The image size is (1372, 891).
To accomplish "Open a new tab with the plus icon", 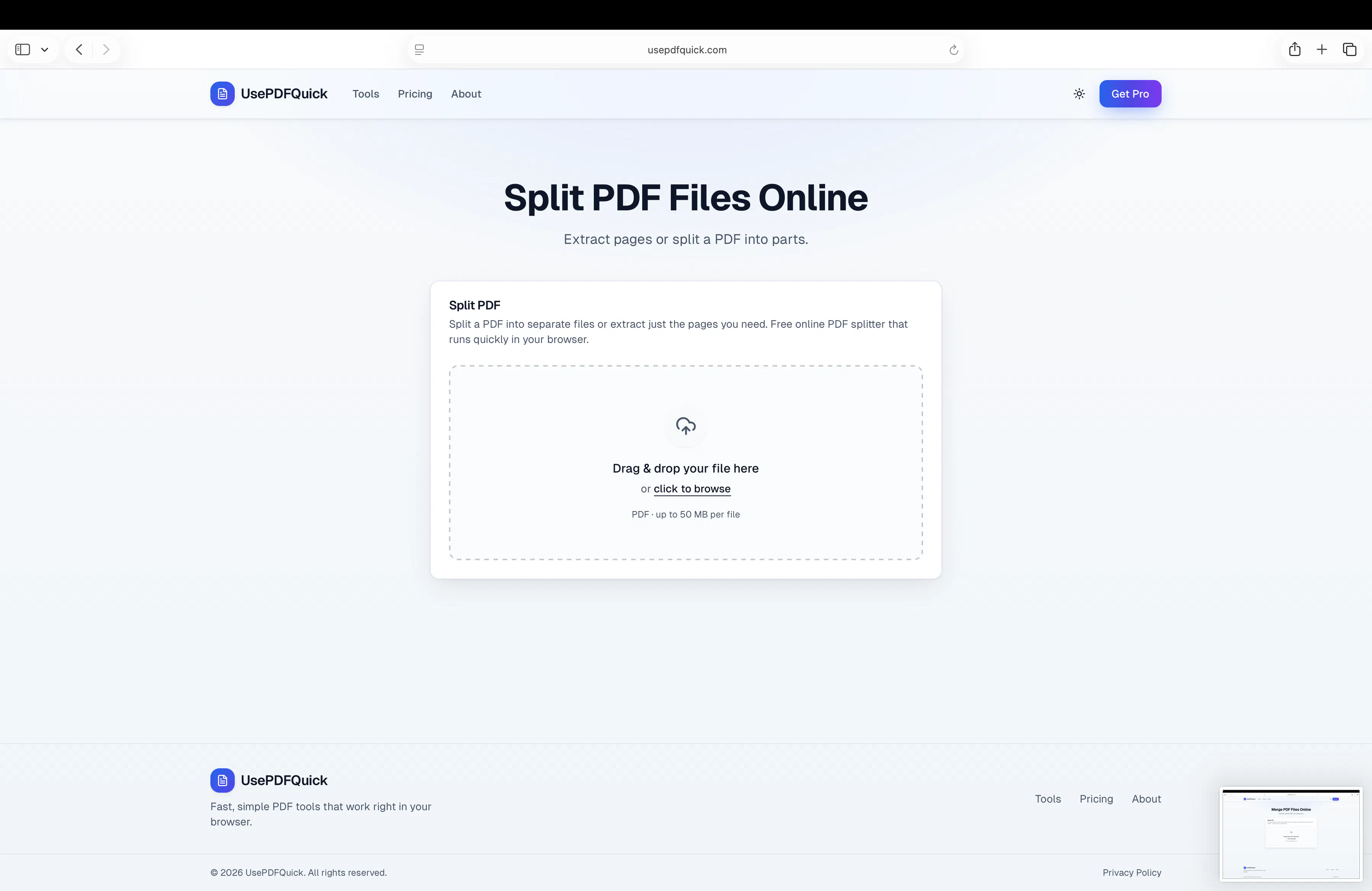I will pos(1322,50).
